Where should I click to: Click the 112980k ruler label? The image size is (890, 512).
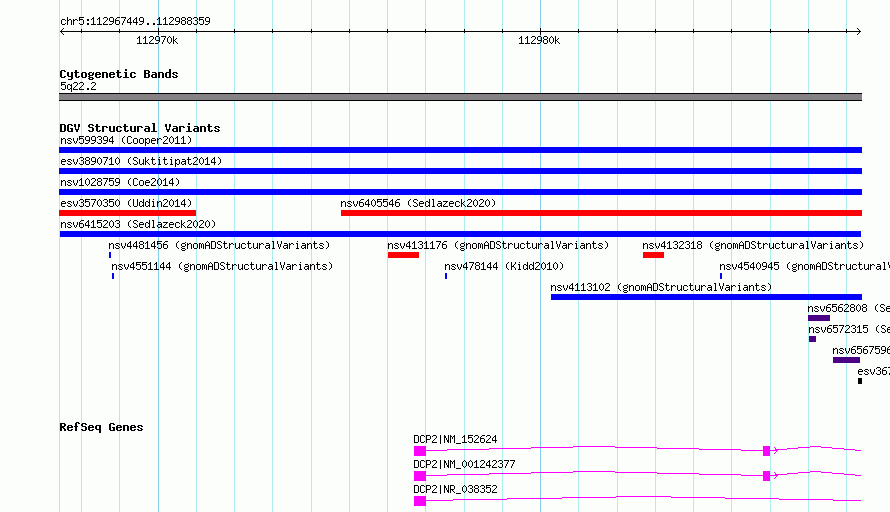(539, 40)
